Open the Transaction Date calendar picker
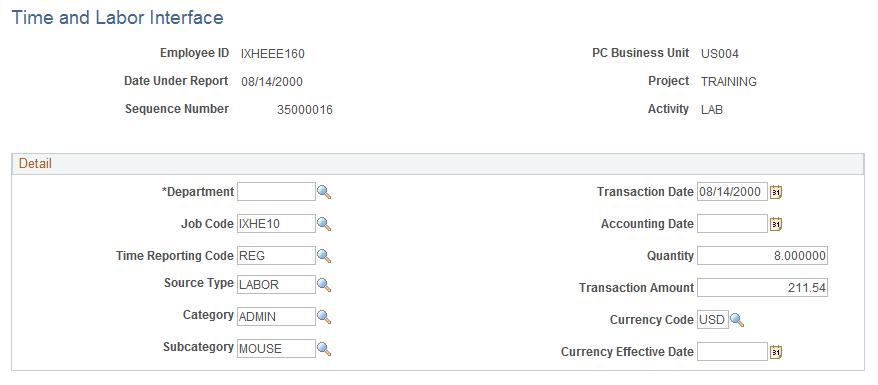Screen dimensions: 878x385 [x=776, y=192]
